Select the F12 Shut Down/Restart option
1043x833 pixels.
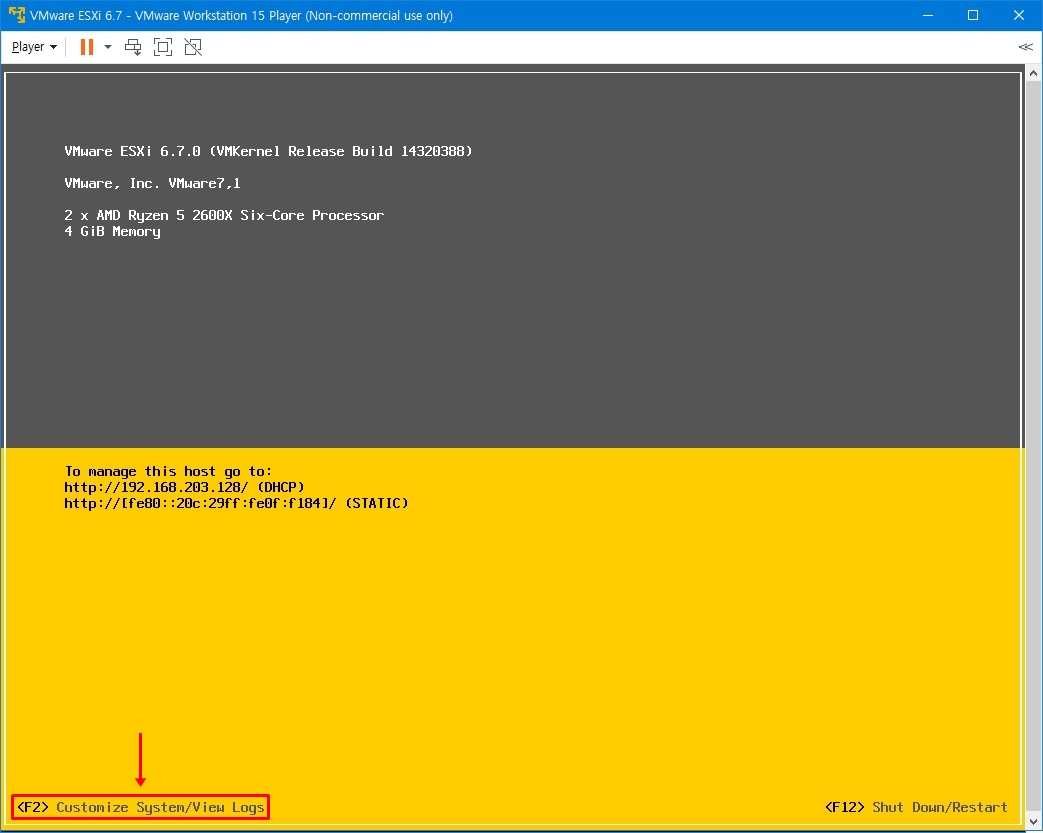917,807
